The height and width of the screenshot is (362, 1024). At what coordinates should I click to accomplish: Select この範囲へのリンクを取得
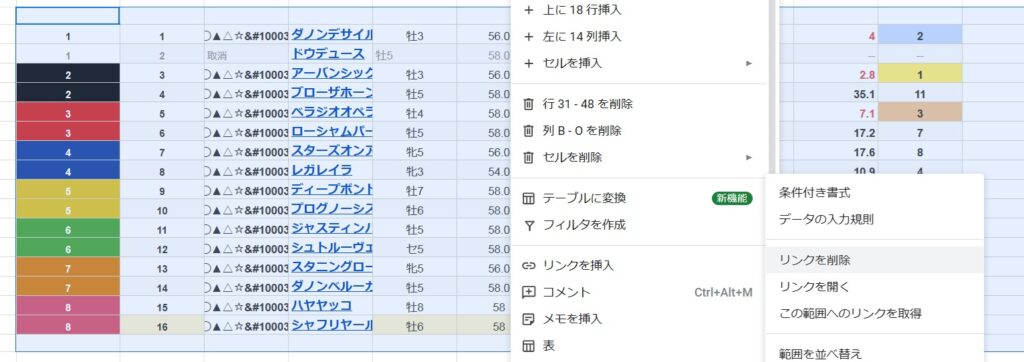(x=874, y=314)
